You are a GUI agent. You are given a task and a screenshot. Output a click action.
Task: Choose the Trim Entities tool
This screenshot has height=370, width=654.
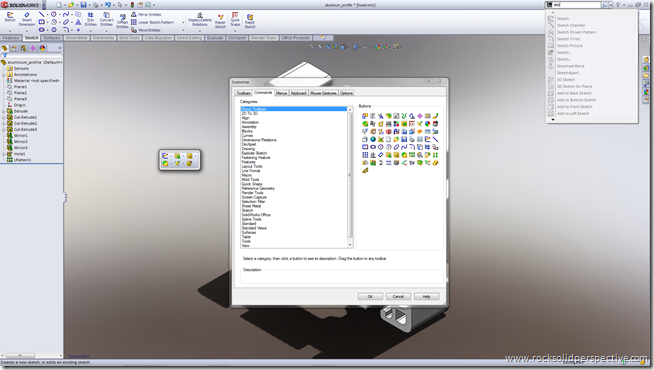[x=91, y=19]
